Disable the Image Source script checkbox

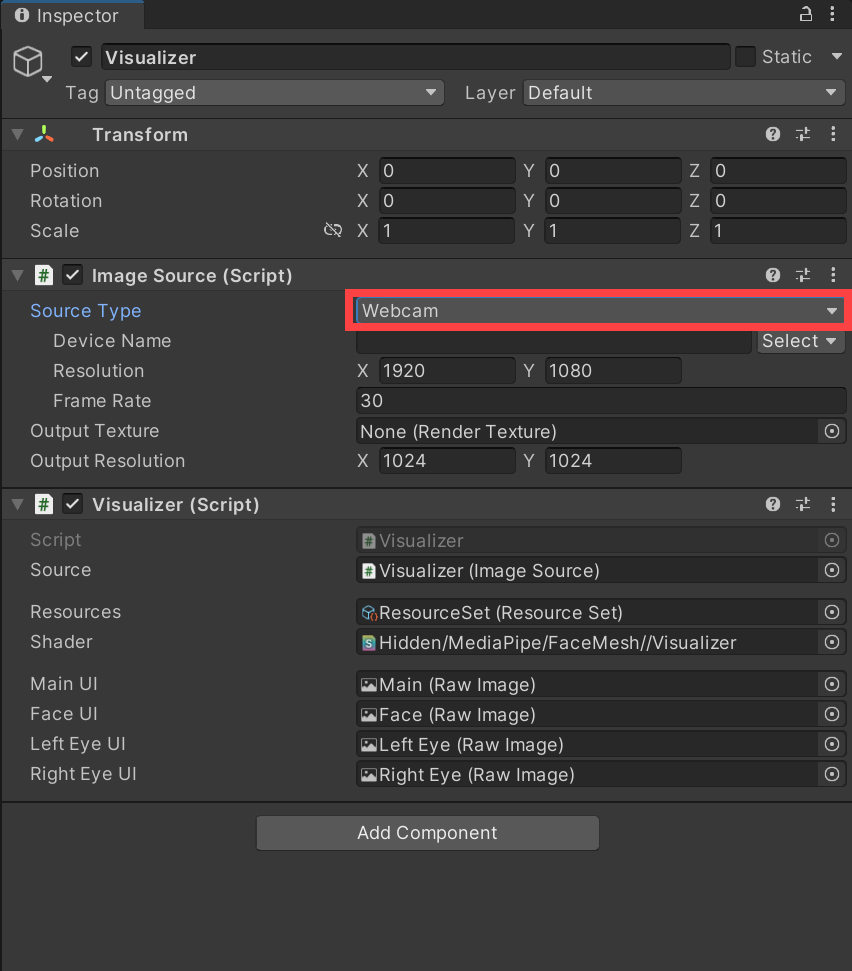click(72, 275)
